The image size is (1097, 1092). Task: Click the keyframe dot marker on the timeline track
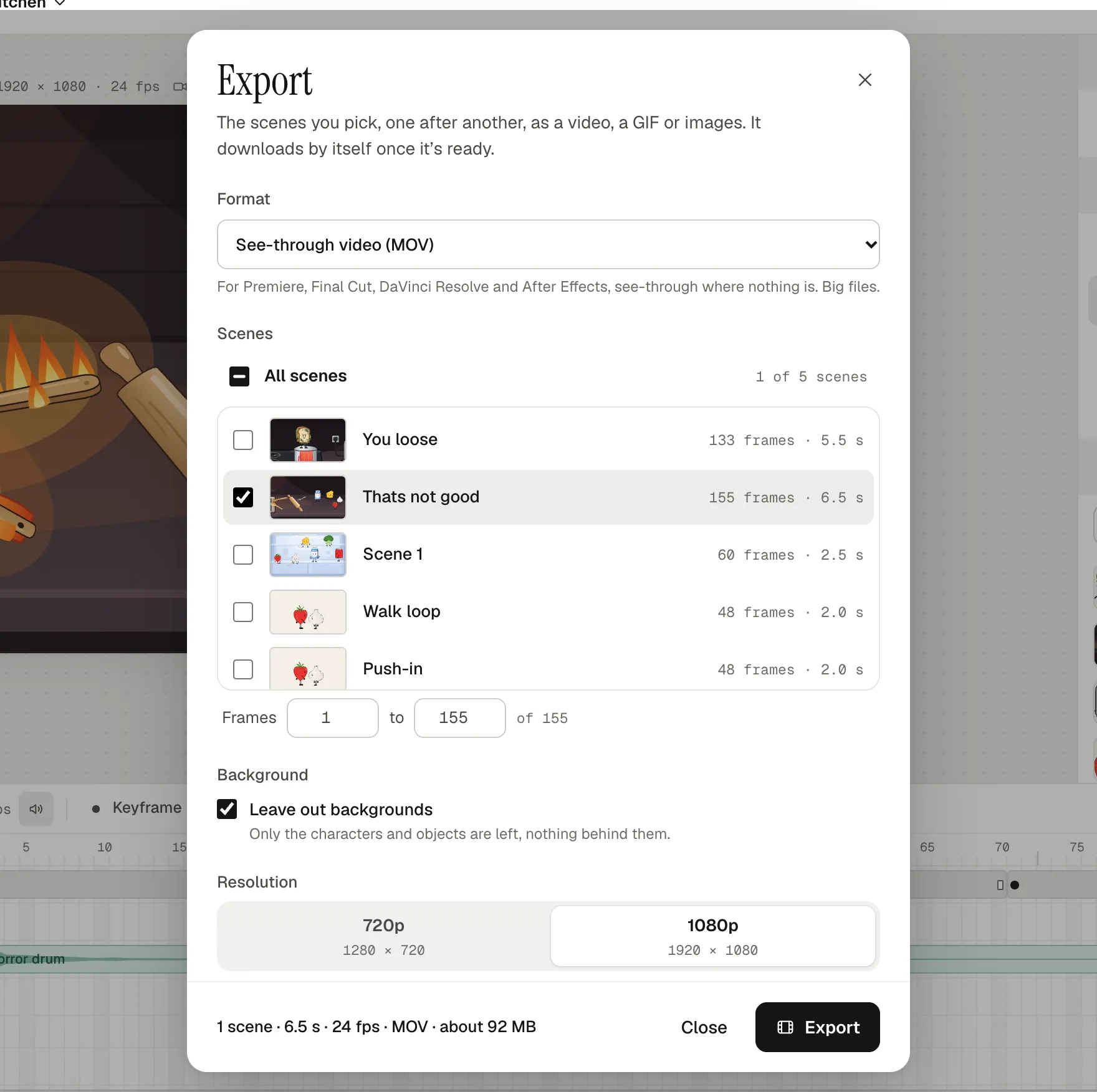1015,885
